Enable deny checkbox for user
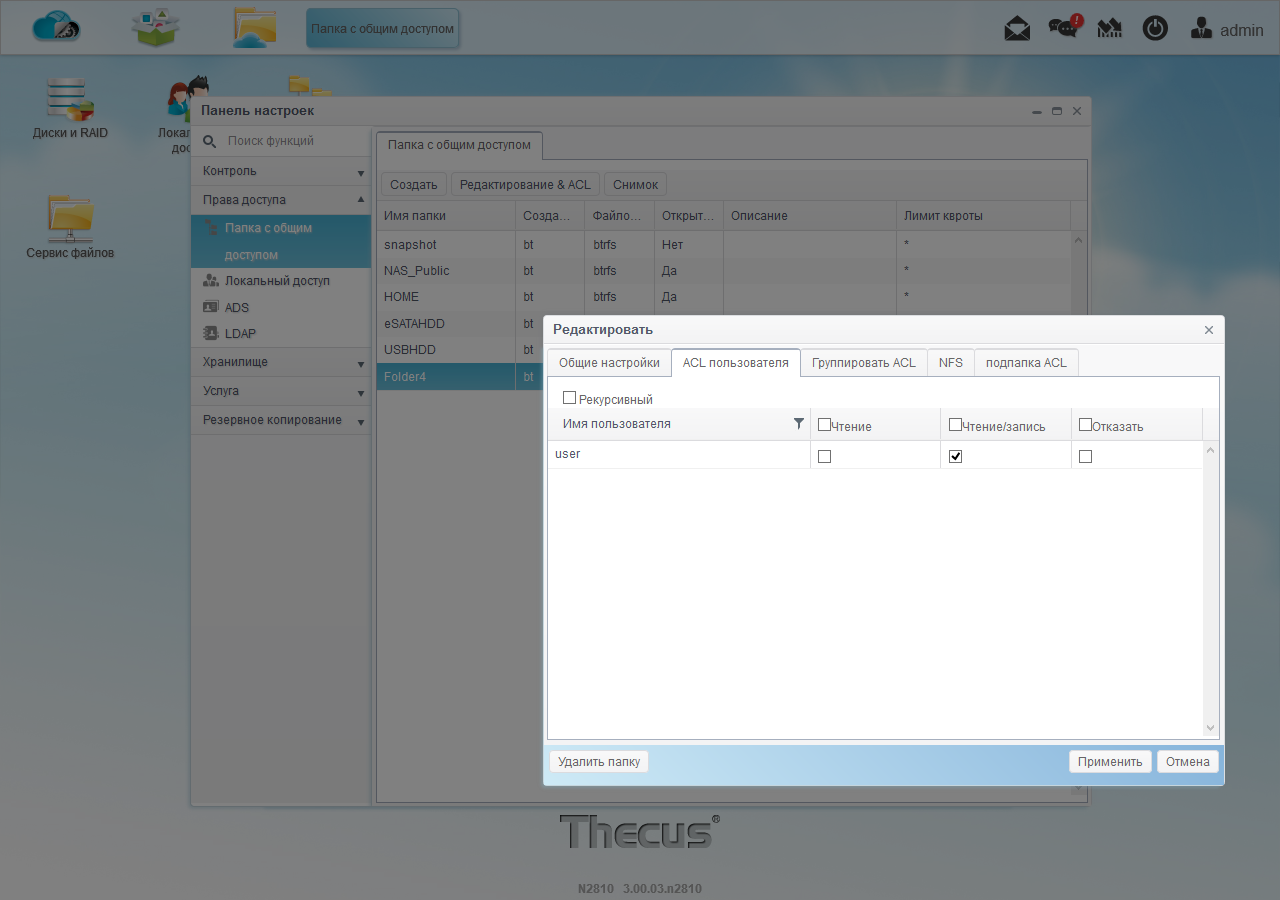 click(1085, 456)
